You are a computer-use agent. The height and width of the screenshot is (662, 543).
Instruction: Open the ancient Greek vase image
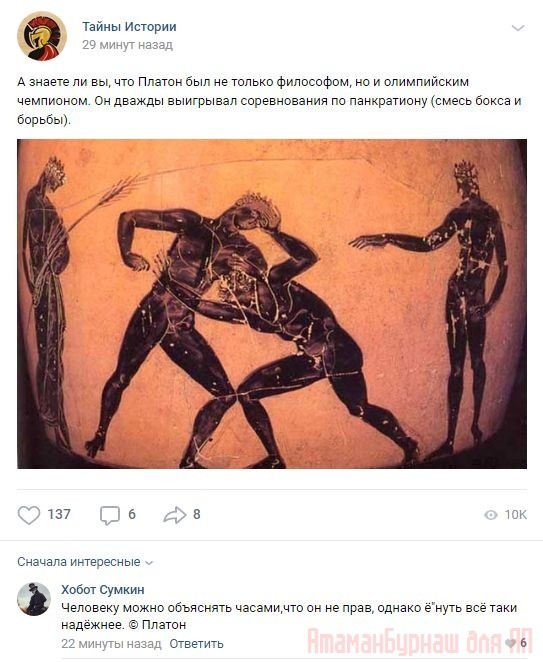(x=272, y=304)
